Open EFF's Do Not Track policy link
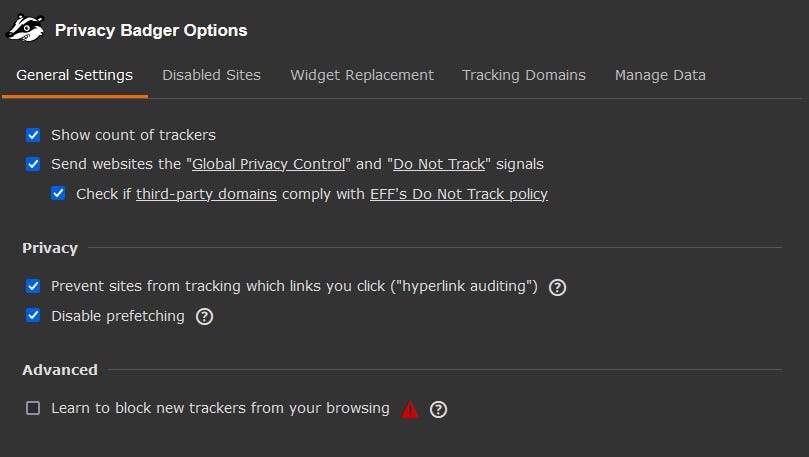Screen dimensions: 809x457 coord(459,194)
